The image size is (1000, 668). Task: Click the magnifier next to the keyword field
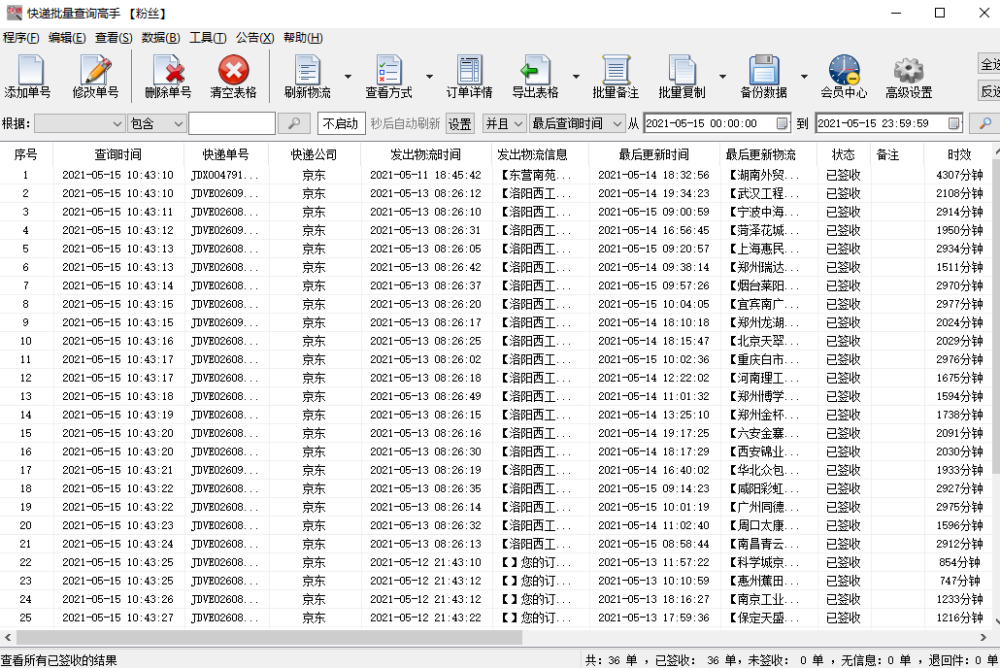294,123
